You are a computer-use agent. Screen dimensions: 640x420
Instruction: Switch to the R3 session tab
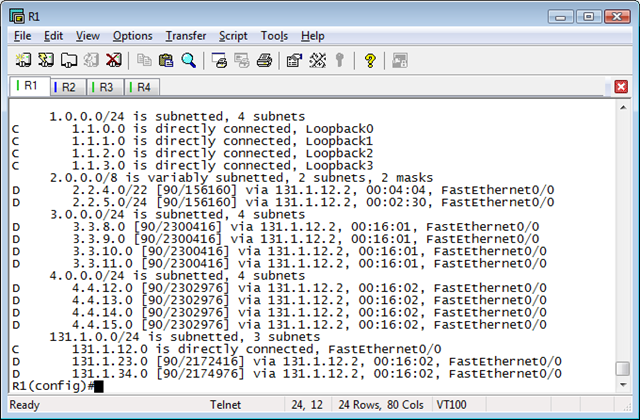(105, 87)
